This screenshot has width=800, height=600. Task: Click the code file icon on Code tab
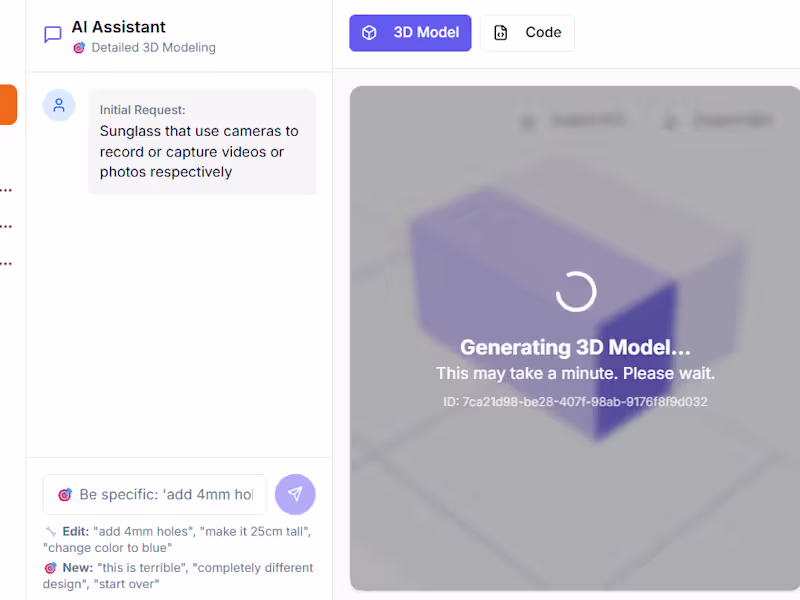click(x=501, y=33)
